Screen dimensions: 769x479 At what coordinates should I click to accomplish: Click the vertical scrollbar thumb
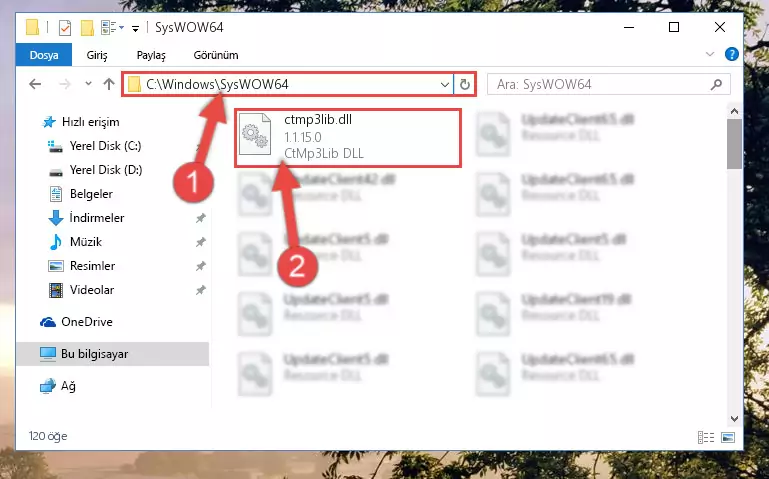click(734, 144)
